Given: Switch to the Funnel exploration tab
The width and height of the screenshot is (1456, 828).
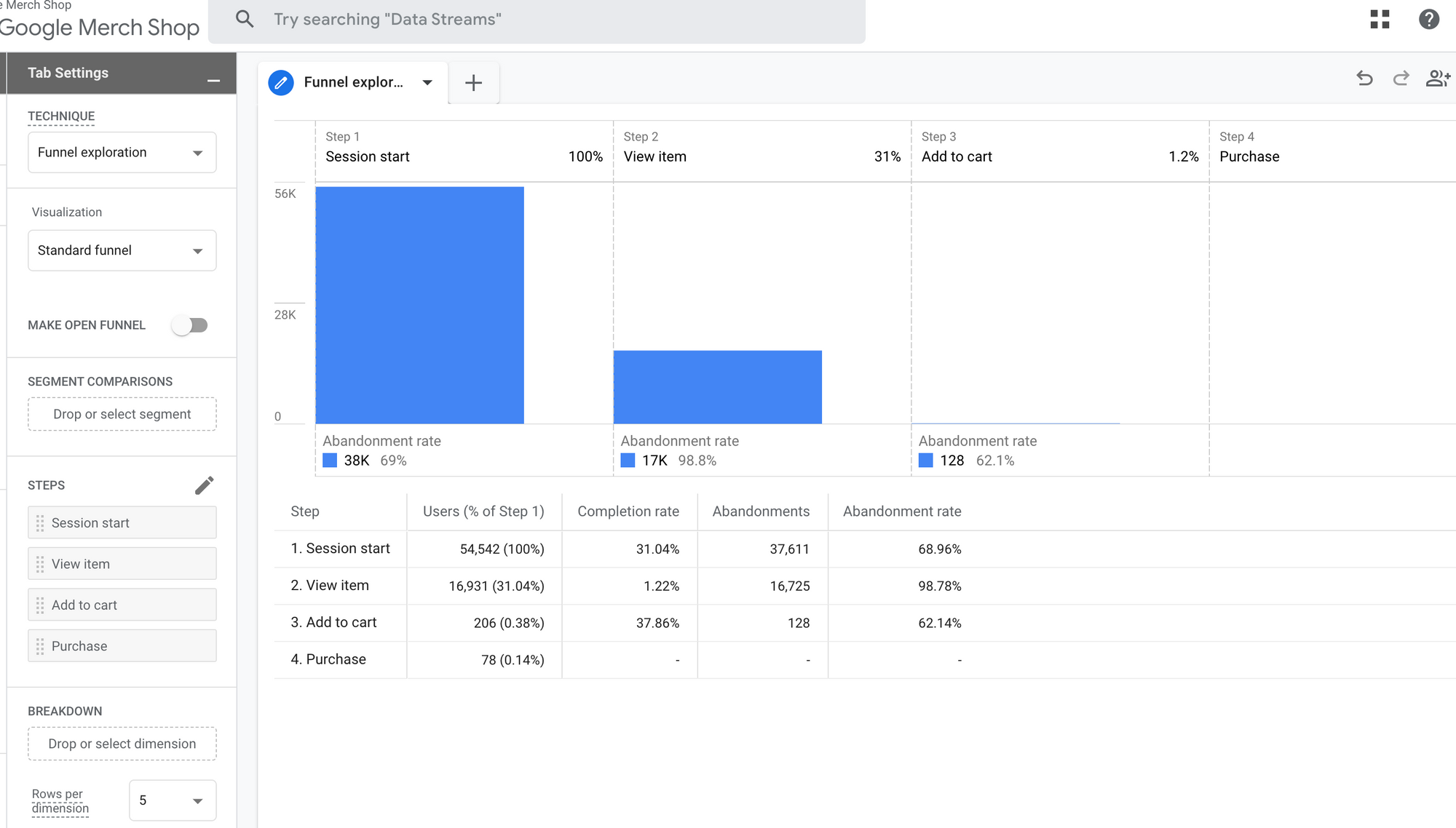Looking at the screenshot, I should pyautogui.click(x=355, y=82).
